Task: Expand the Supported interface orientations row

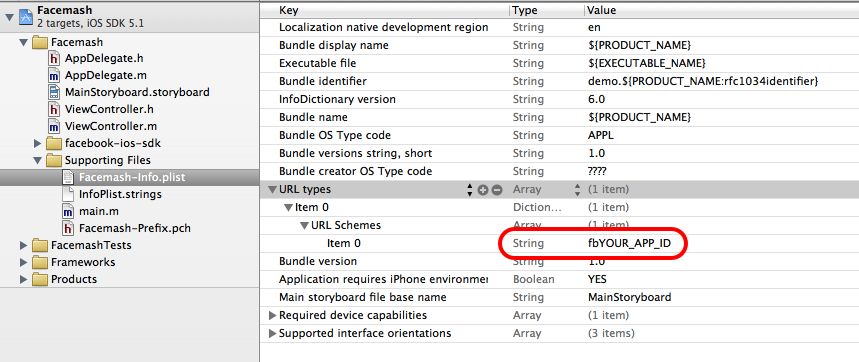Action: click(272, 334)
